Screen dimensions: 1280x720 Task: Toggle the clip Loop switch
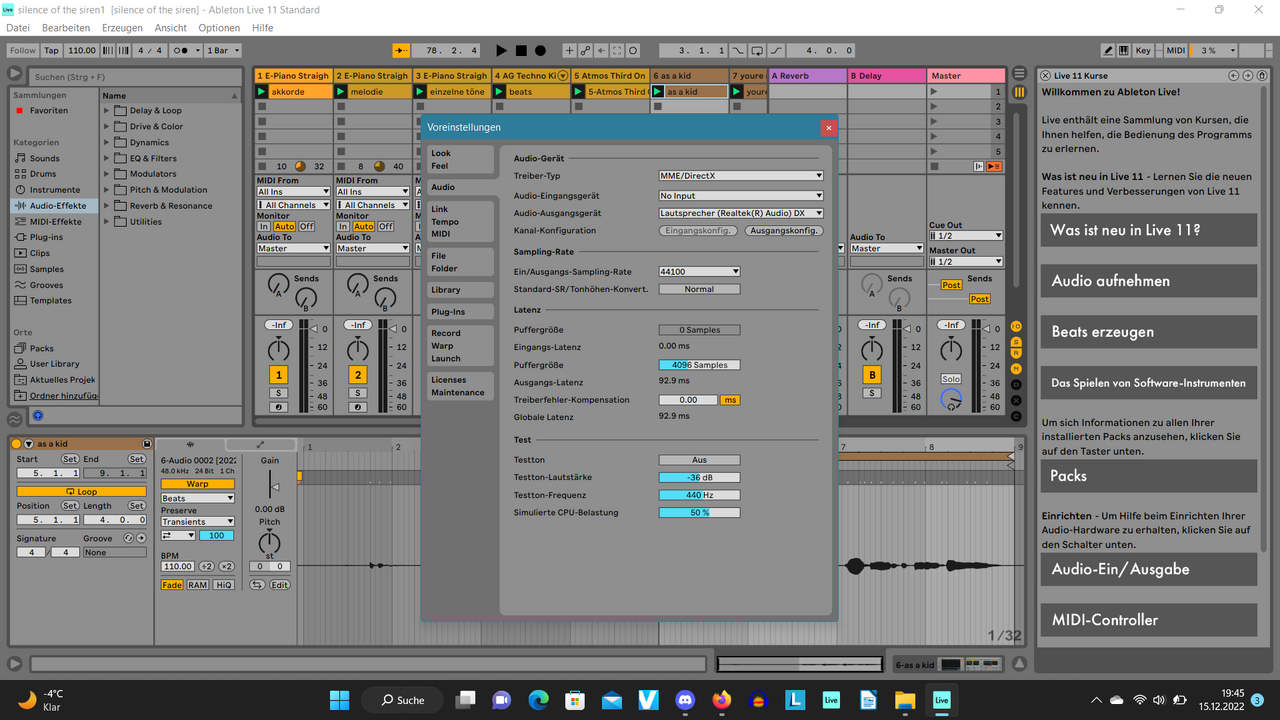click(x=81, y=492)
